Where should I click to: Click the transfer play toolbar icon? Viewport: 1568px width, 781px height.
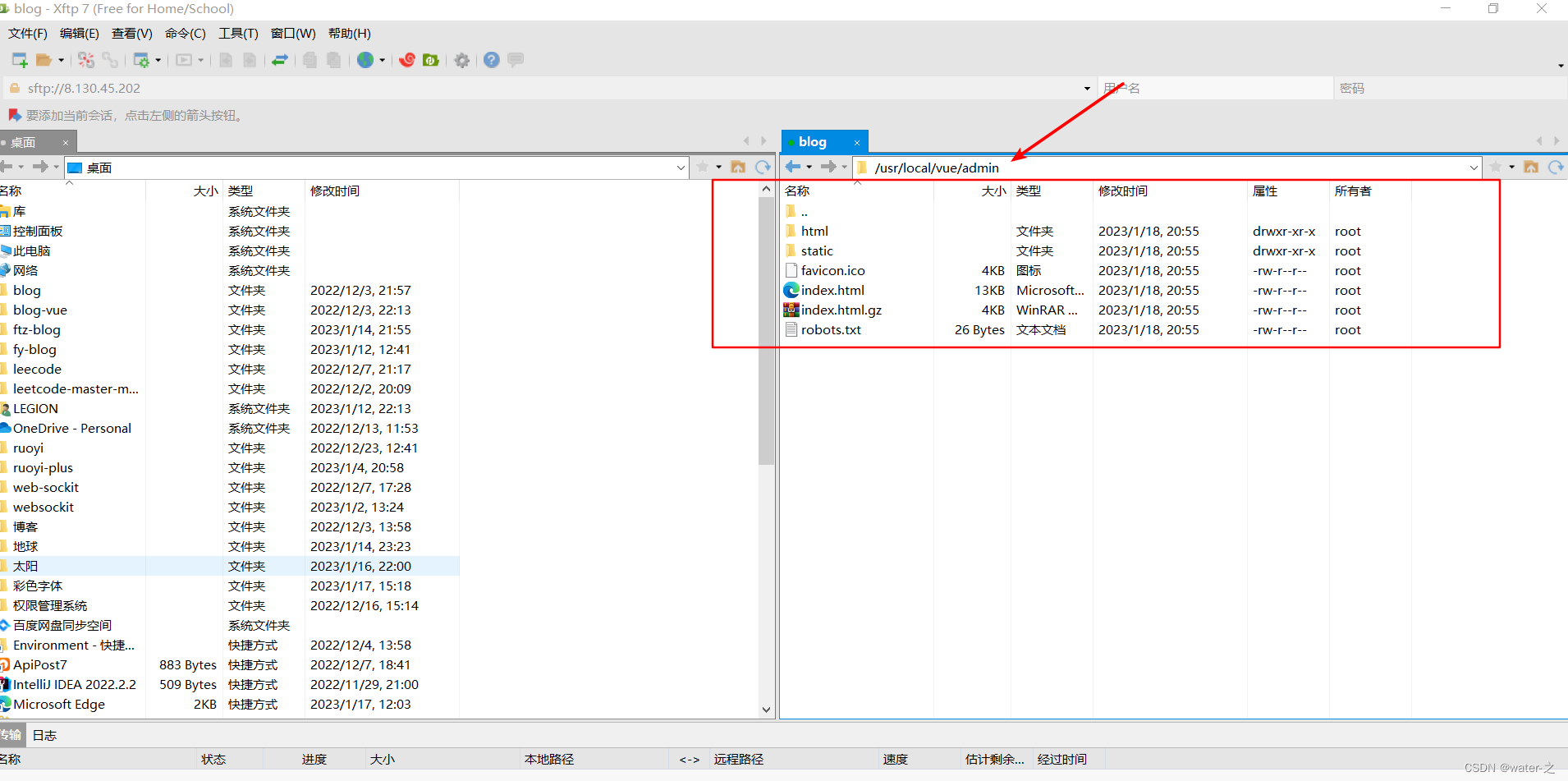click(x=184, y=60)
